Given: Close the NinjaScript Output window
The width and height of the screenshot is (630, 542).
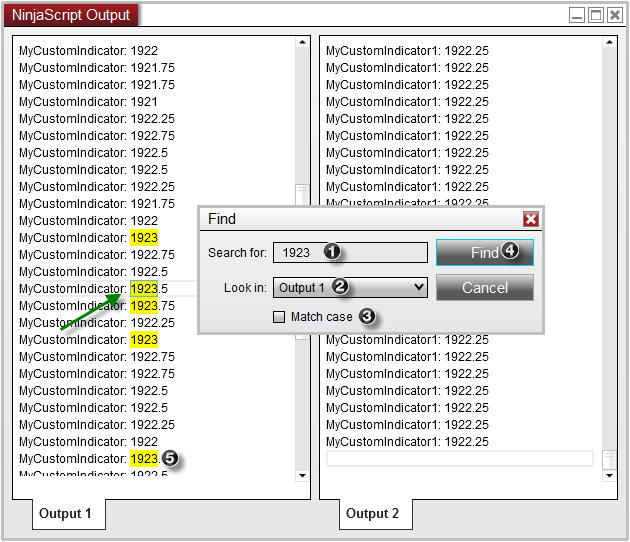Looking at the screenshot, I should [x=614, y=15].
